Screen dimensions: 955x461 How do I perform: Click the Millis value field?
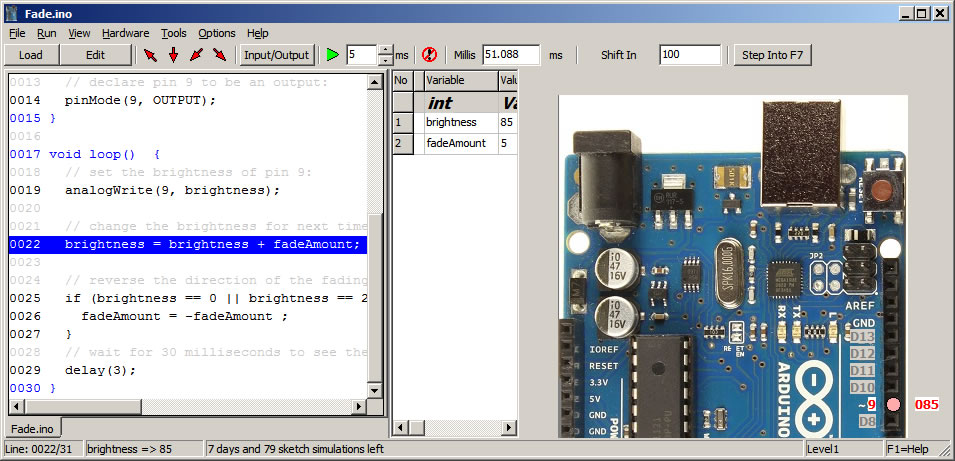510,55
